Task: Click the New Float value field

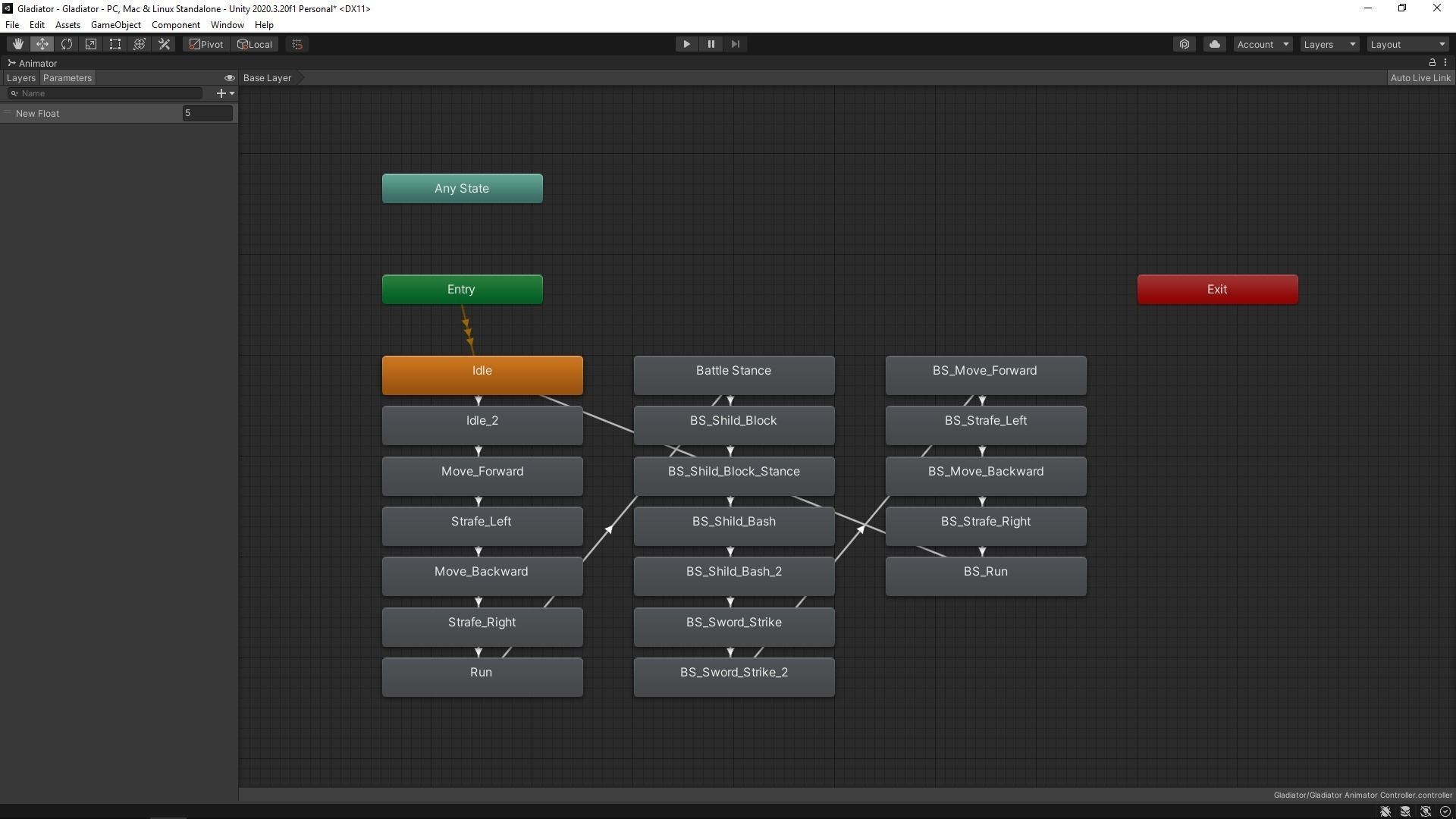Action: click(207, 113)
